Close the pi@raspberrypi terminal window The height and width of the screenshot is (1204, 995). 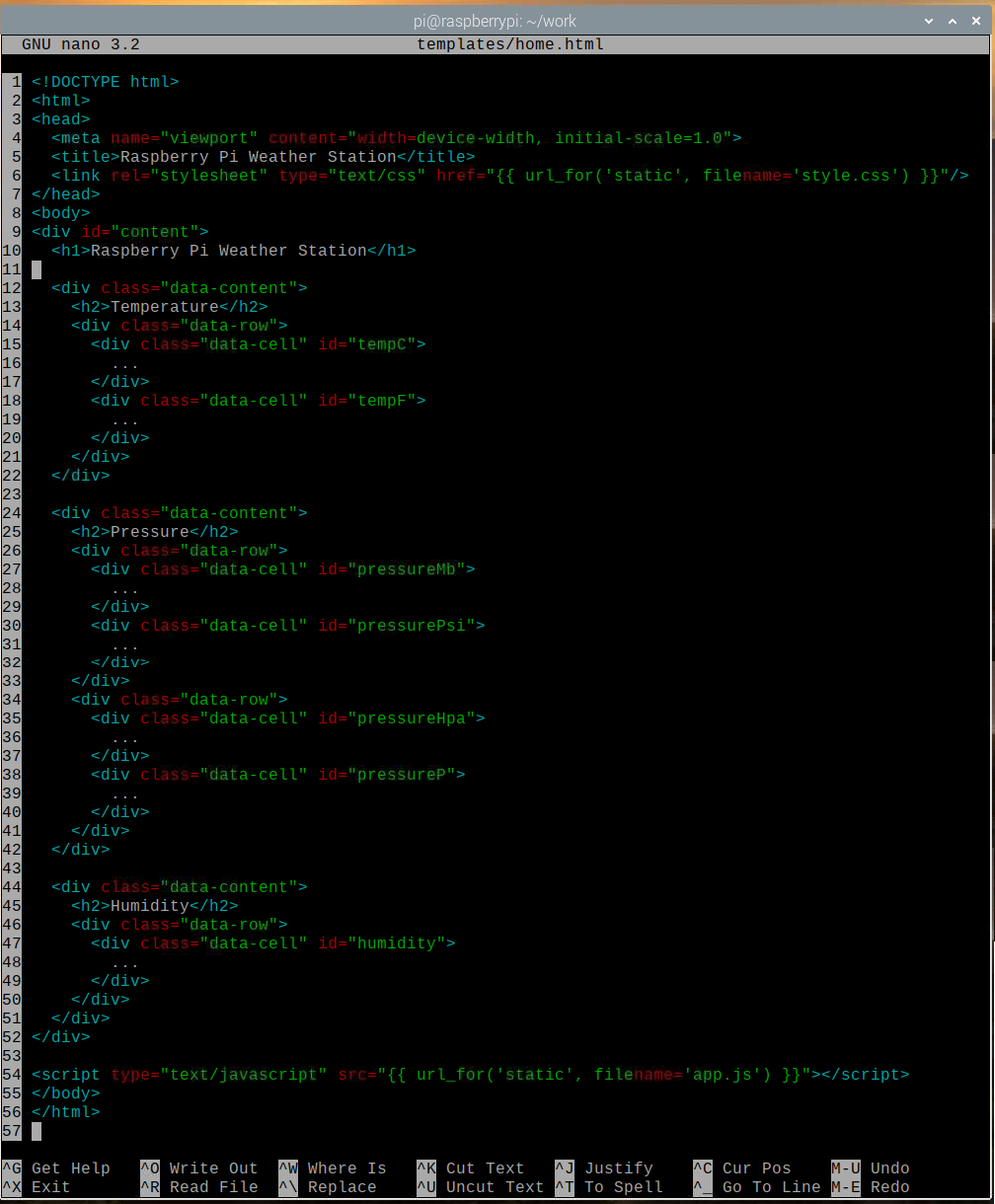[x=977, y=20]
